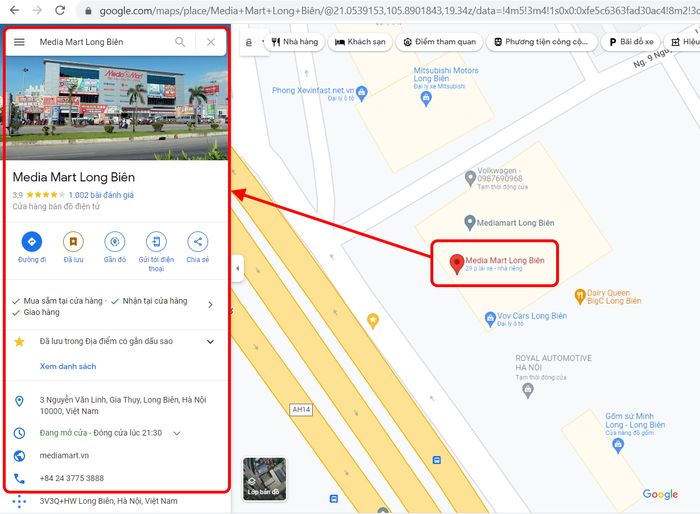The width and height of the screenshot is (700, 514).
Task: Open the mediamart.vn website
Action: coord(64,455)
